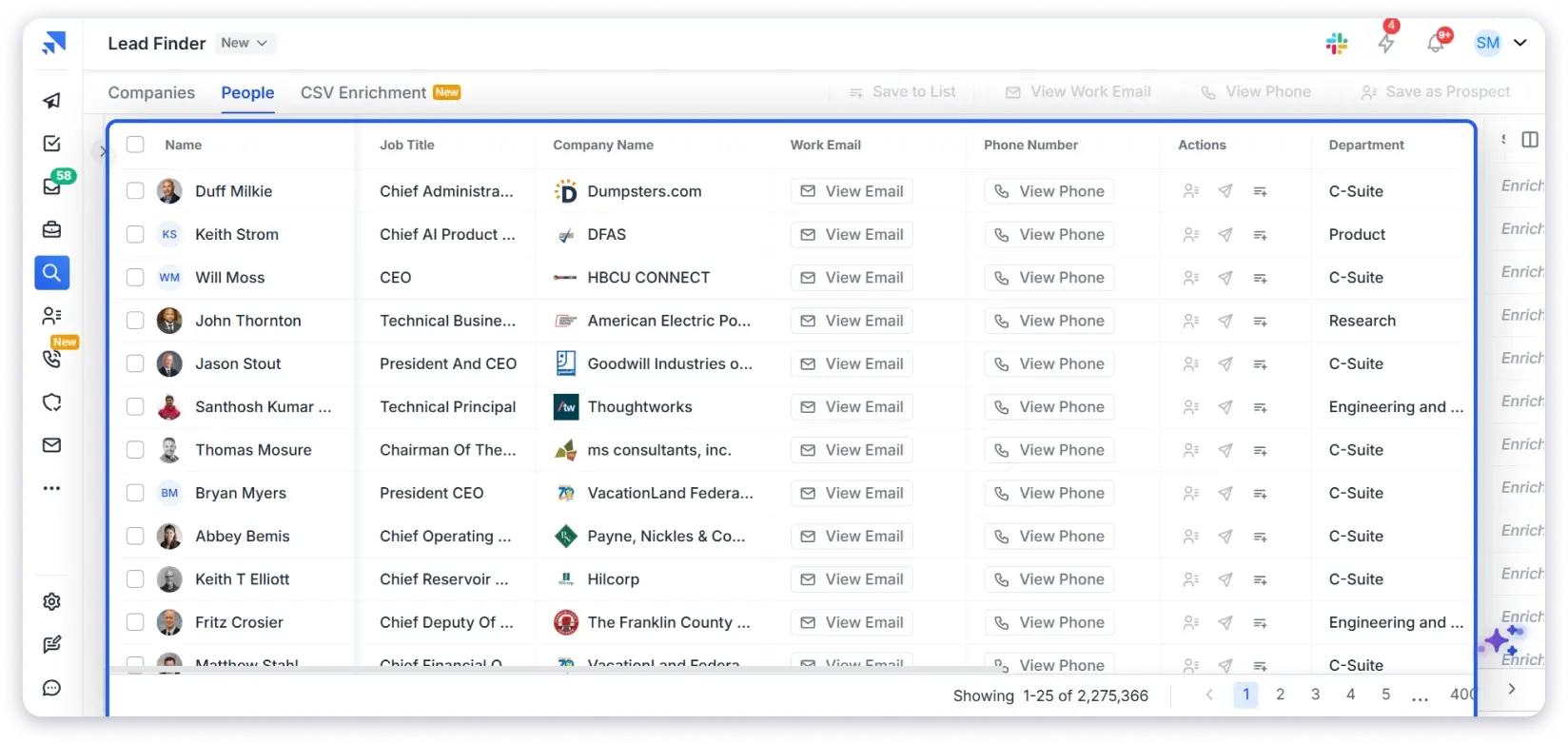The width and height of the screenshot is (1568, 744).
Task: Open the phone dialer icon marked New
Action: 52,359
